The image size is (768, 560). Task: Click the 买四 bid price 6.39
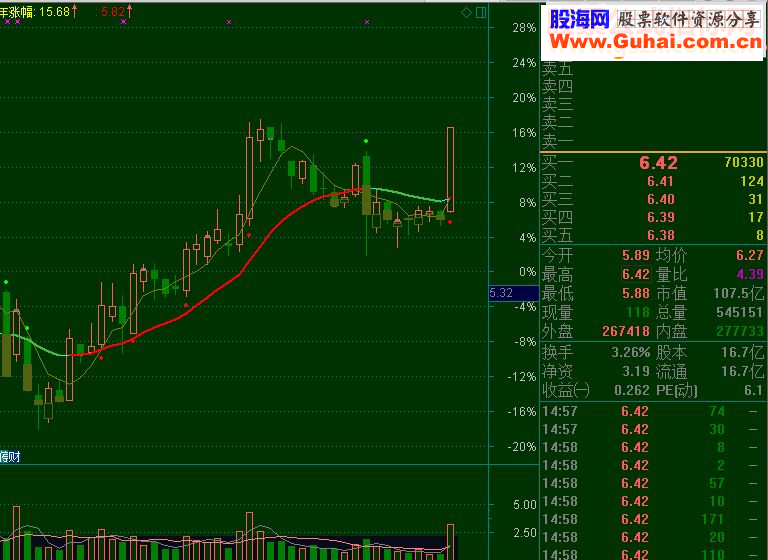pyautogui.click(x=661, y=217)
